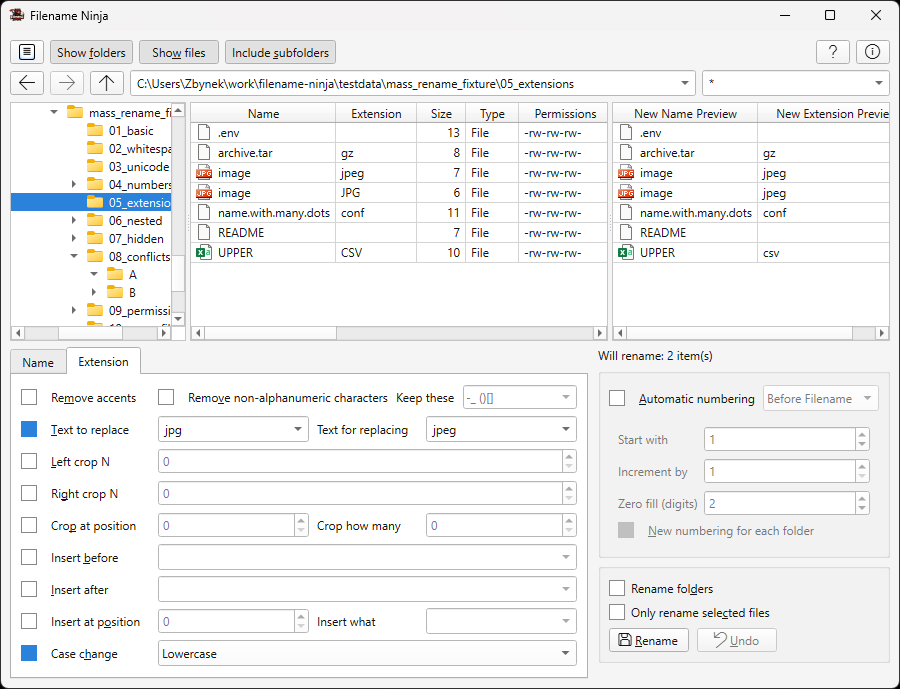This screenshot has width=900, height=689.
Task: Enable Automatic numbering
Action: pyautogui.click(x=616, y=398)
